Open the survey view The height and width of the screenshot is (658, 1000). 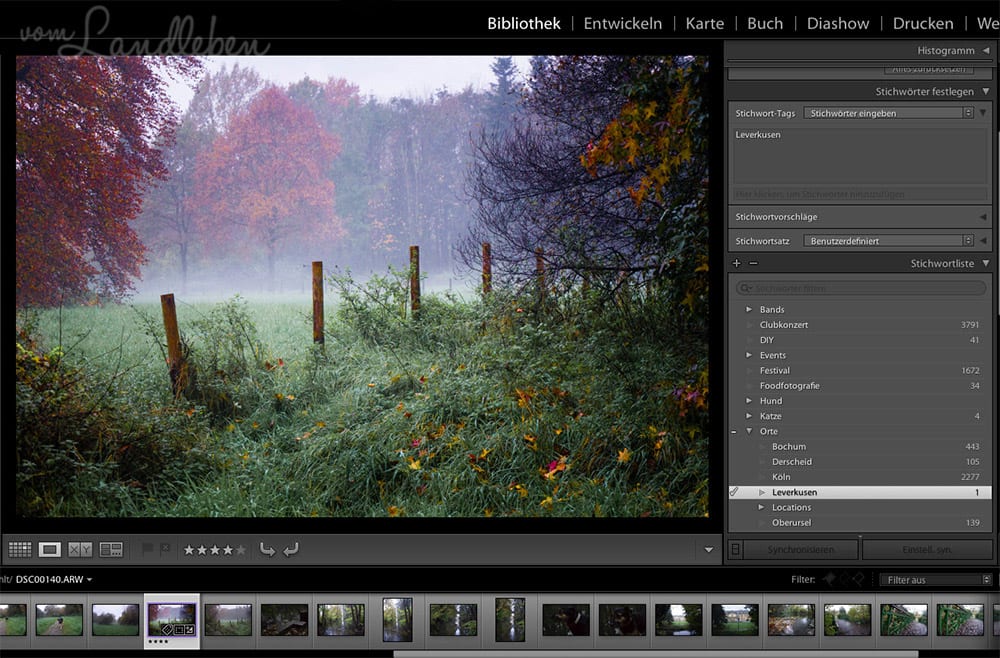[111, 549]
